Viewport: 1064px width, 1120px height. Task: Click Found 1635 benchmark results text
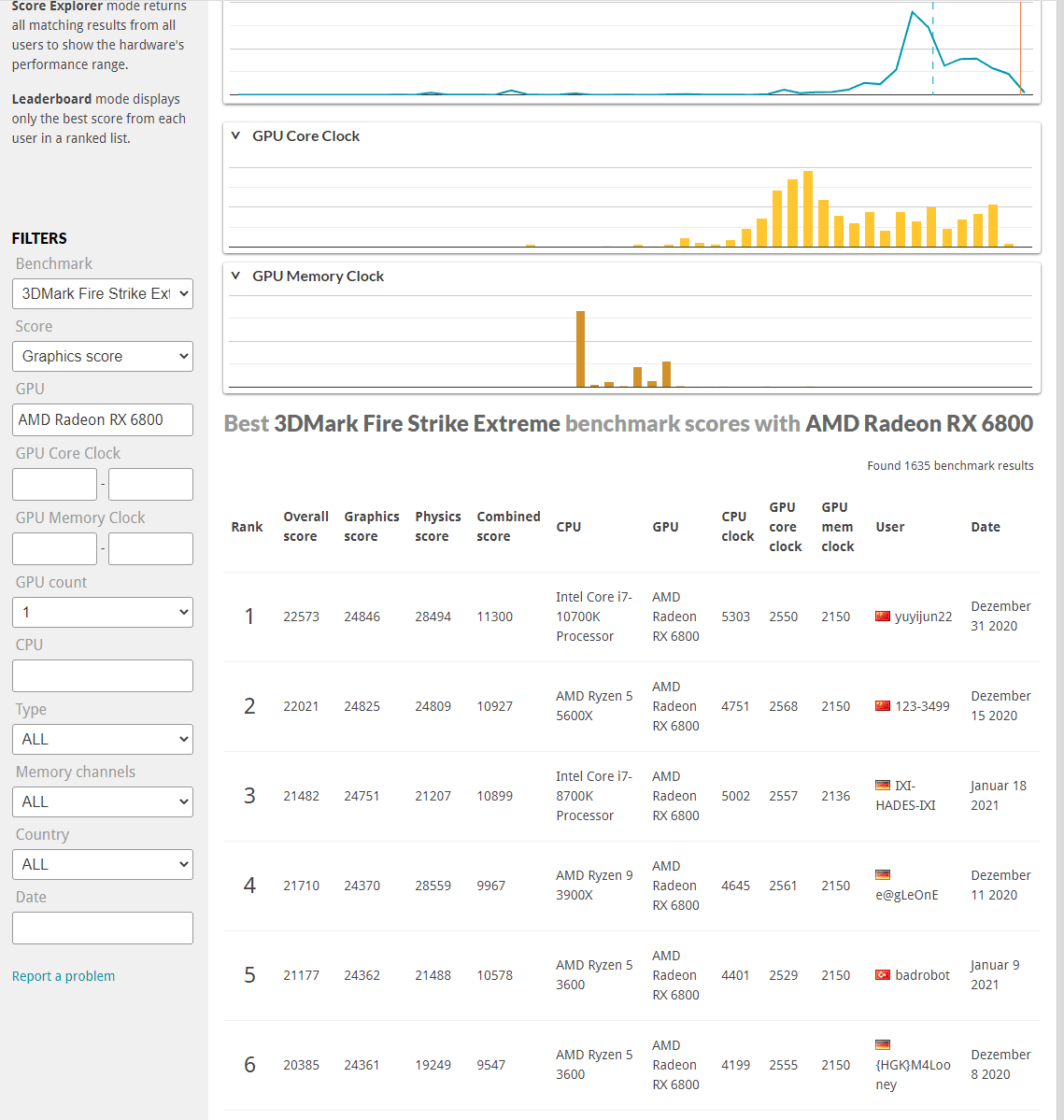(950, 466)
